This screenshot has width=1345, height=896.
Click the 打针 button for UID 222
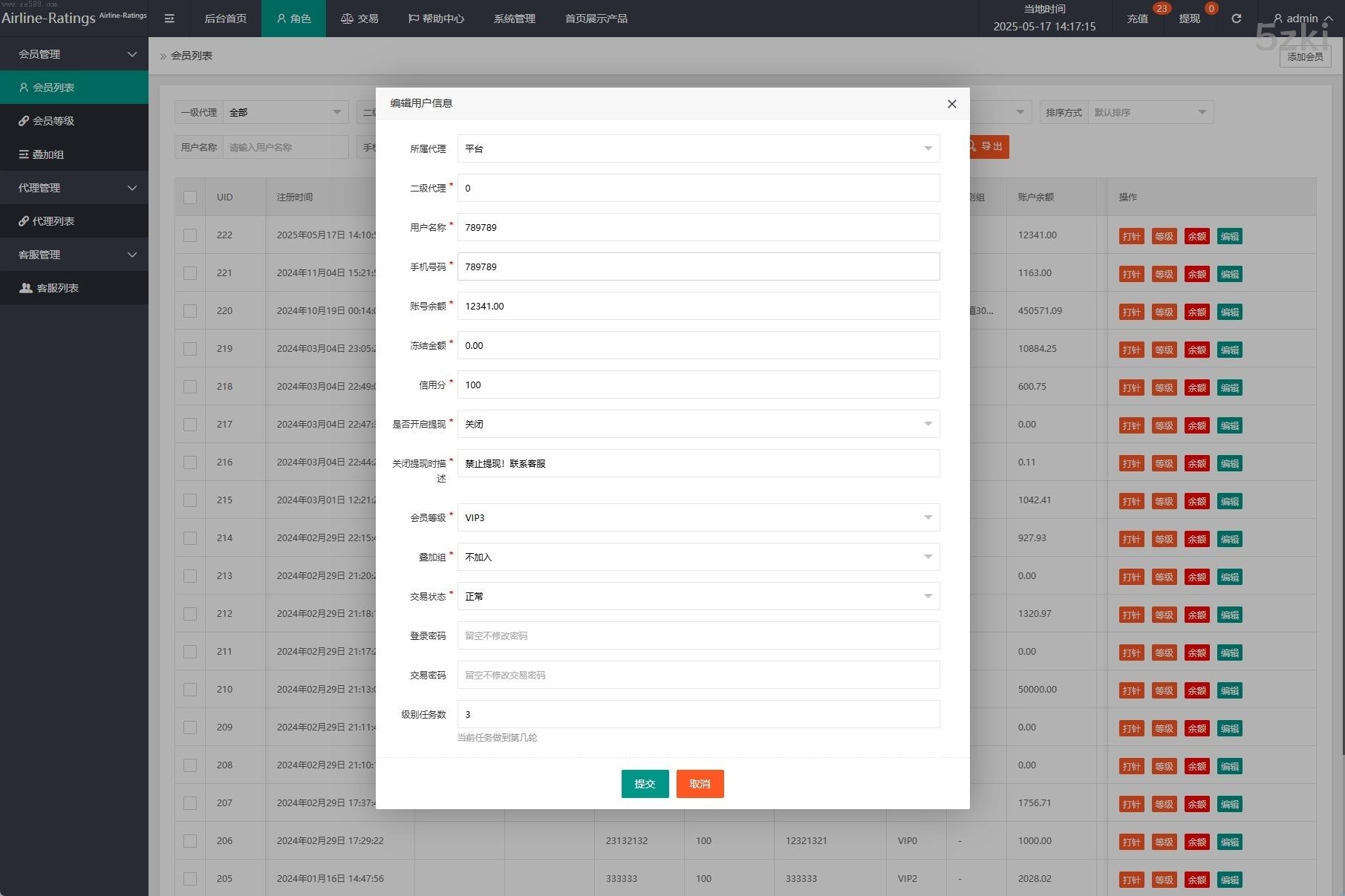point(1131,236)
